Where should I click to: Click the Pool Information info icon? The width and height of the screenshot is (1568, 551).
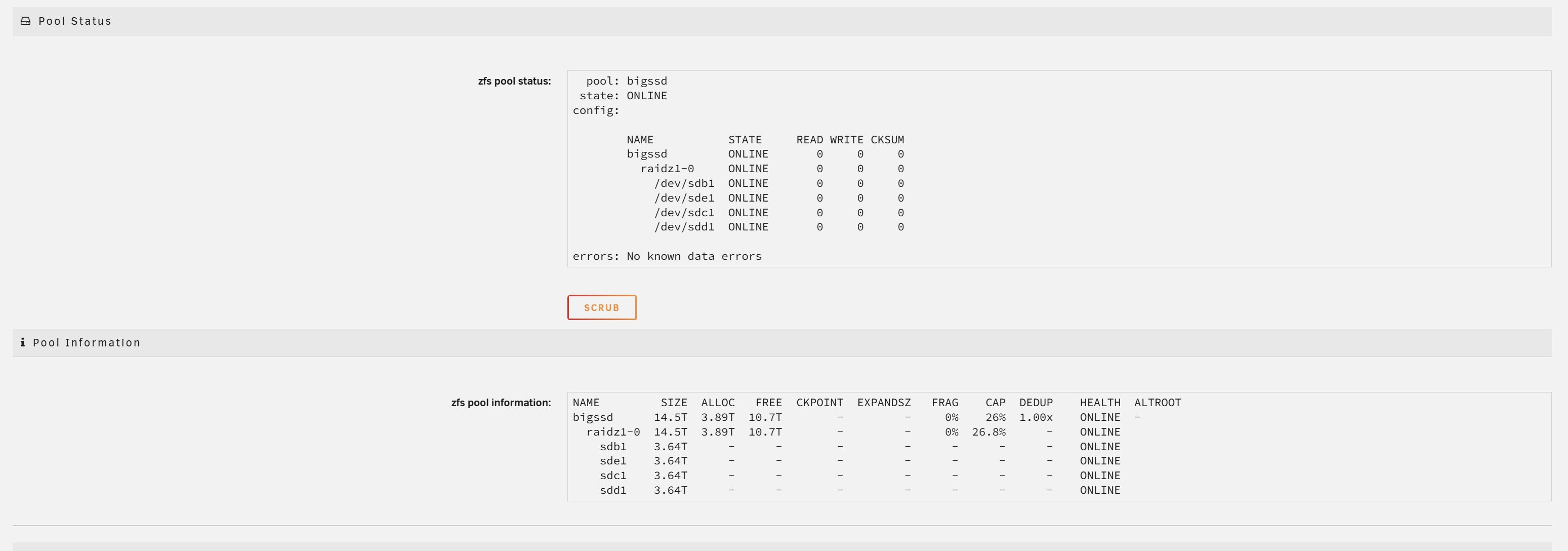click(22, 343)
